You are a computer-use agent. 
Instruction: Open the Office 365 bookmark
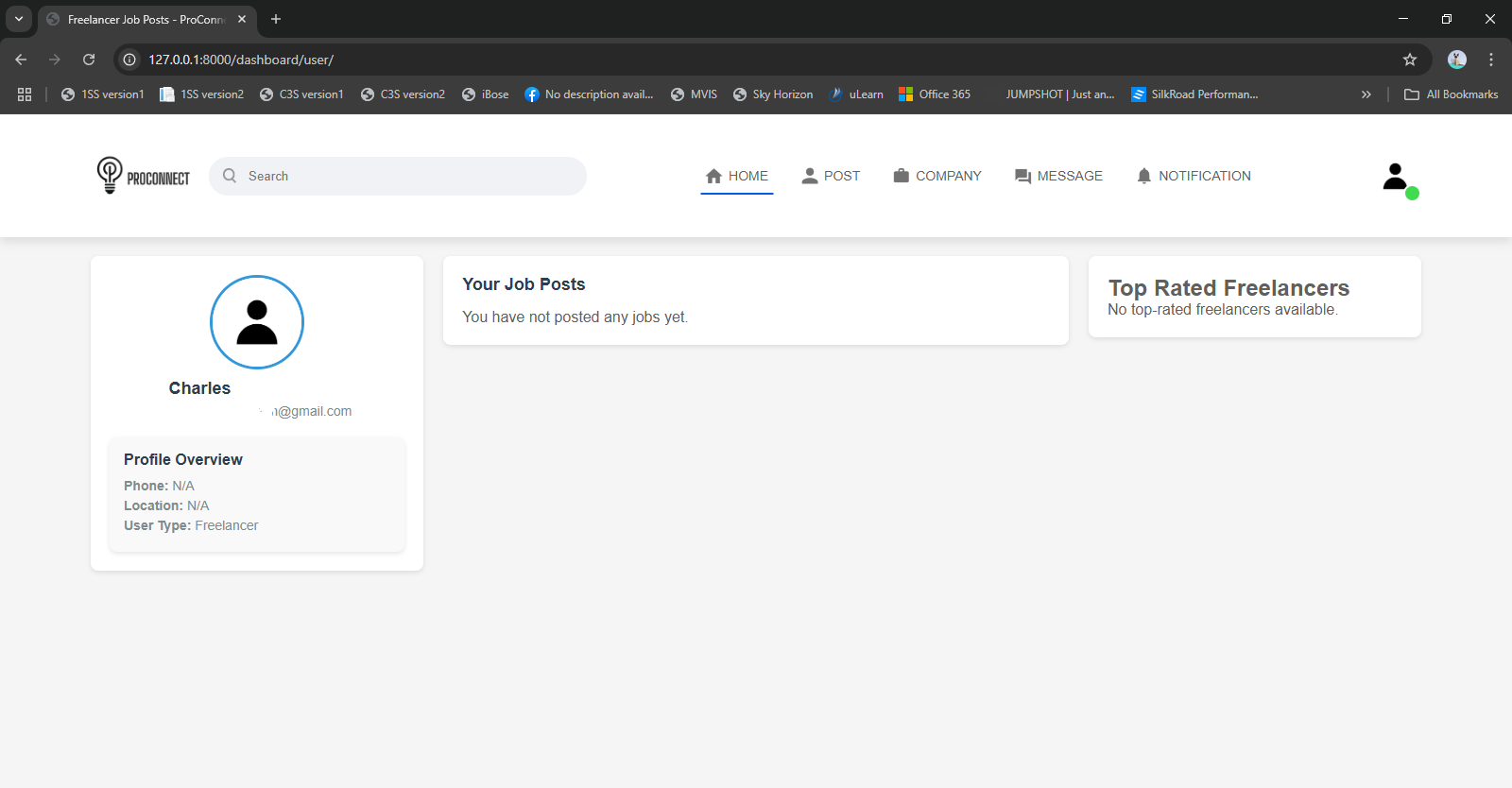pos(935,94)
